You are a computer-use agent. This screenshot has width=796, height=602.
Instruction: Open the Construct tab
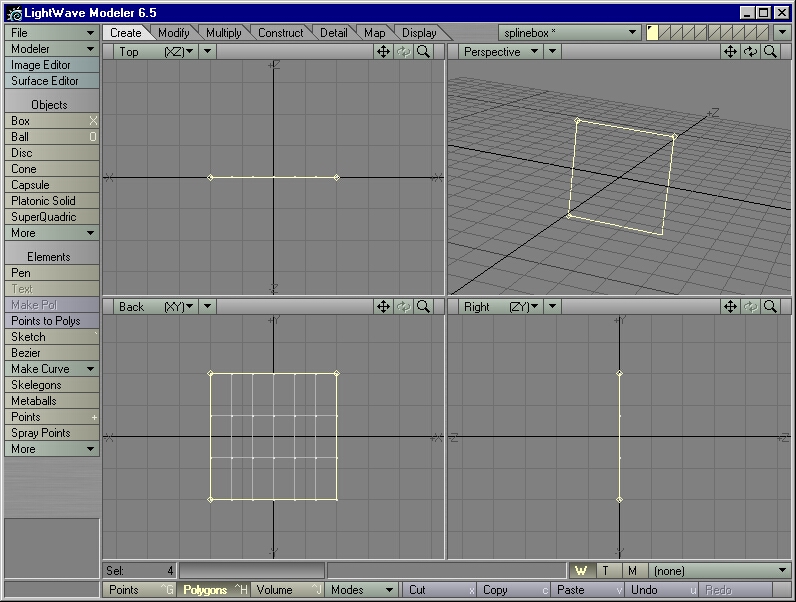point(280,33)
